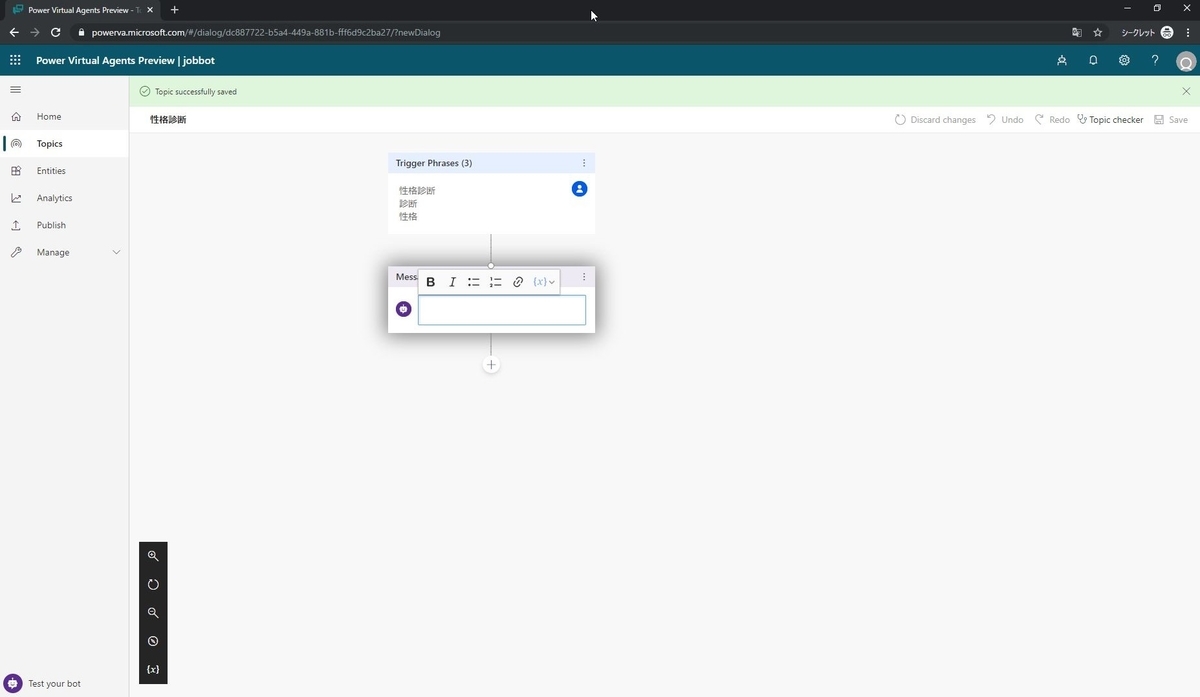Toggle italic formatting in message toolbar

pyautogui.click(x=452, y=282)
